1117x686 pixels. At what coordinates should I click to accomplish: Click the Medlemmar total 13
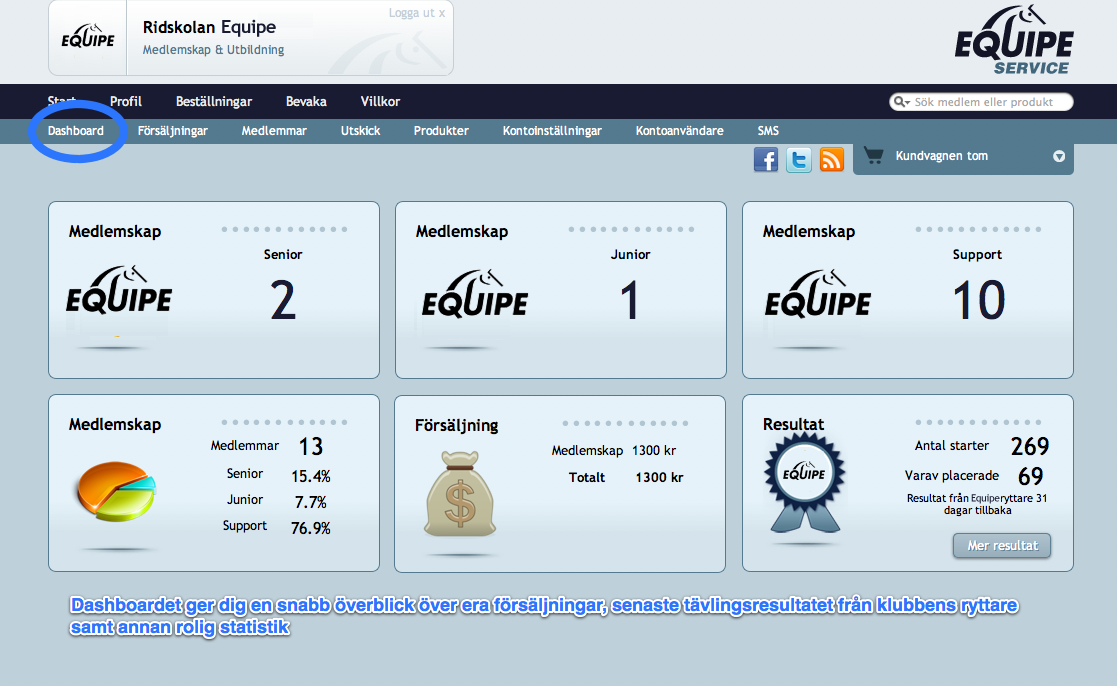(311, 447)
